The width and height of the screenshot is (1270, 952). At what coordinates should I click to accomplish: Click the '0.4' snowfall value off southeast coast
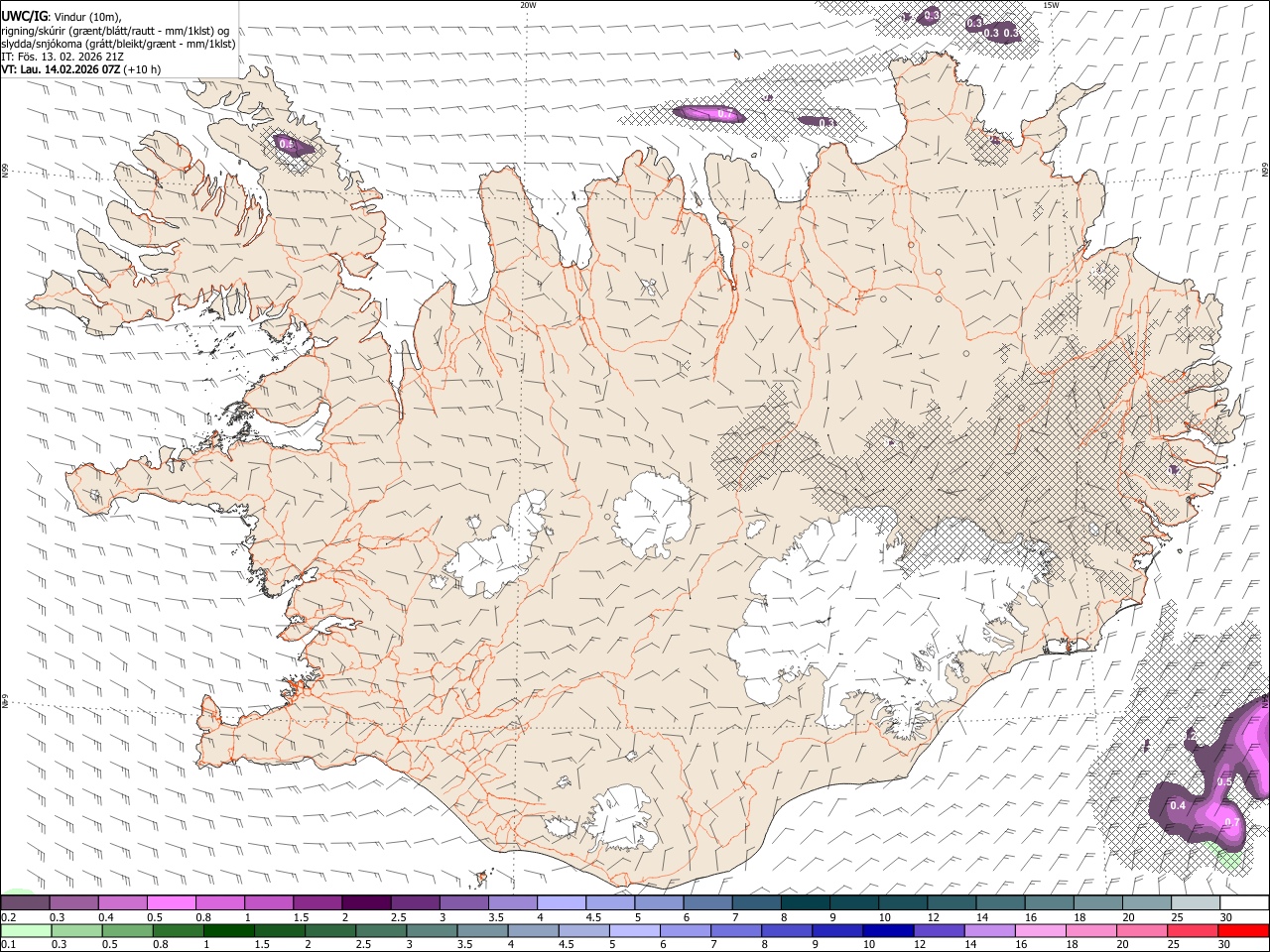pyautogui.click(x=1178, y=806)
